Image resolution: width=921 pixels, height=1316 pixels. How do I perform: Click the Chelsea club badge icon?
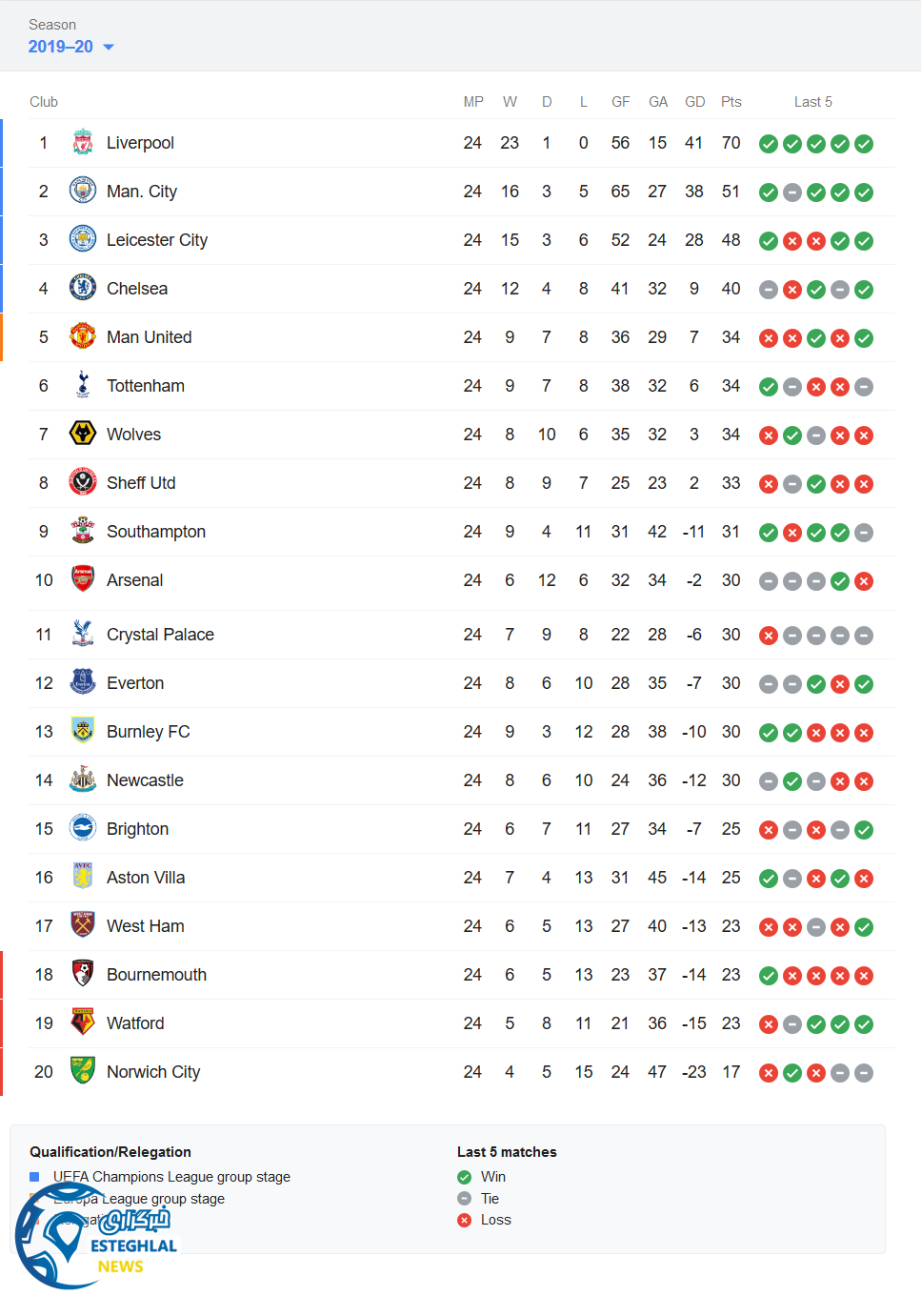point(83,289)
